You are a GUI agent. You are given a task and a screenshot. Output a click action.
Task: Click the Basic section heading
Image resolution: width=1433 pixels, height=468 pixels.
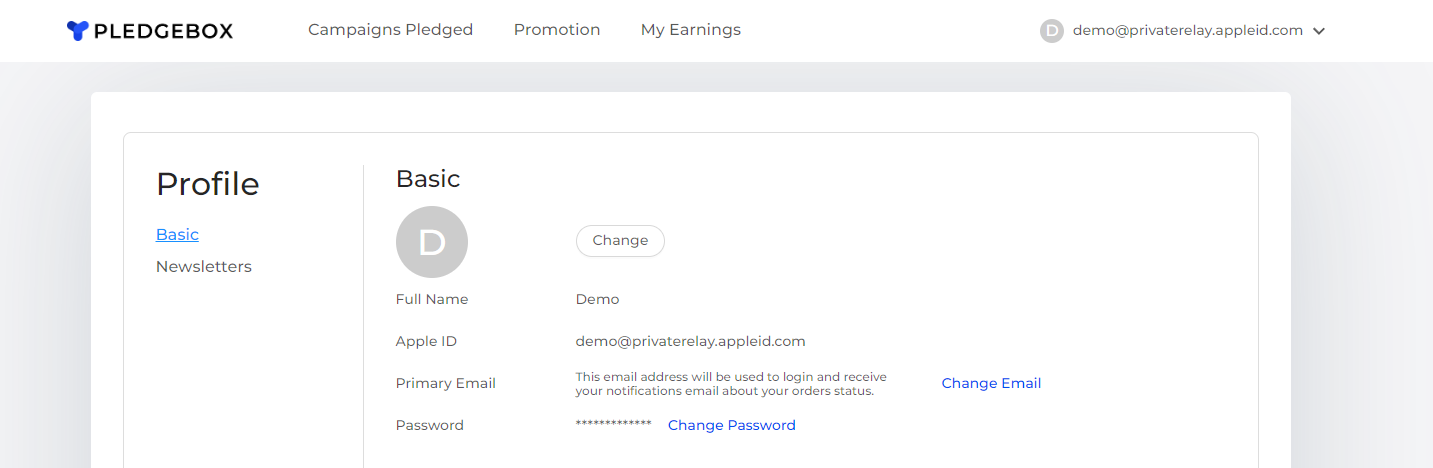coord(428,179)
